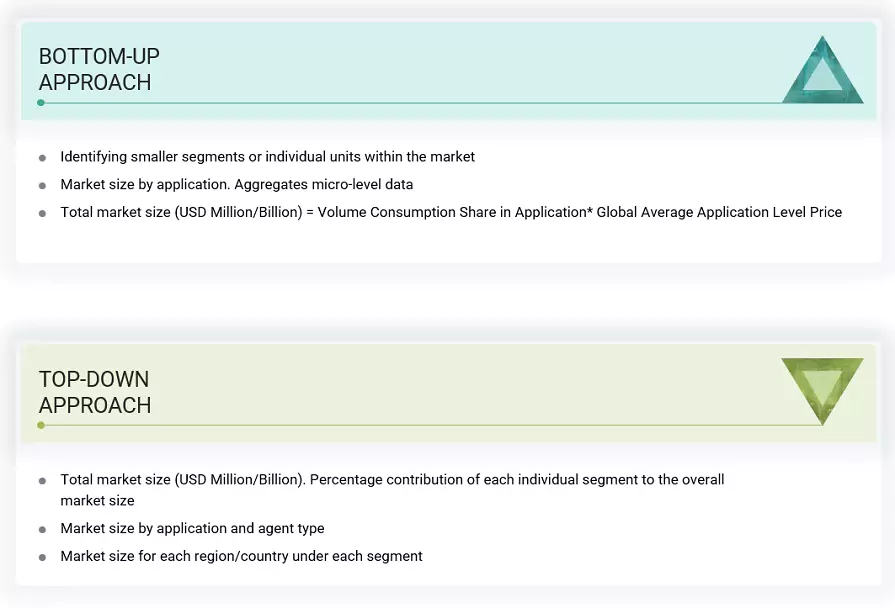Select the bullet beside 'Market size by application'
This screenshot has width=895, height=608.
(x=42, y=185)
